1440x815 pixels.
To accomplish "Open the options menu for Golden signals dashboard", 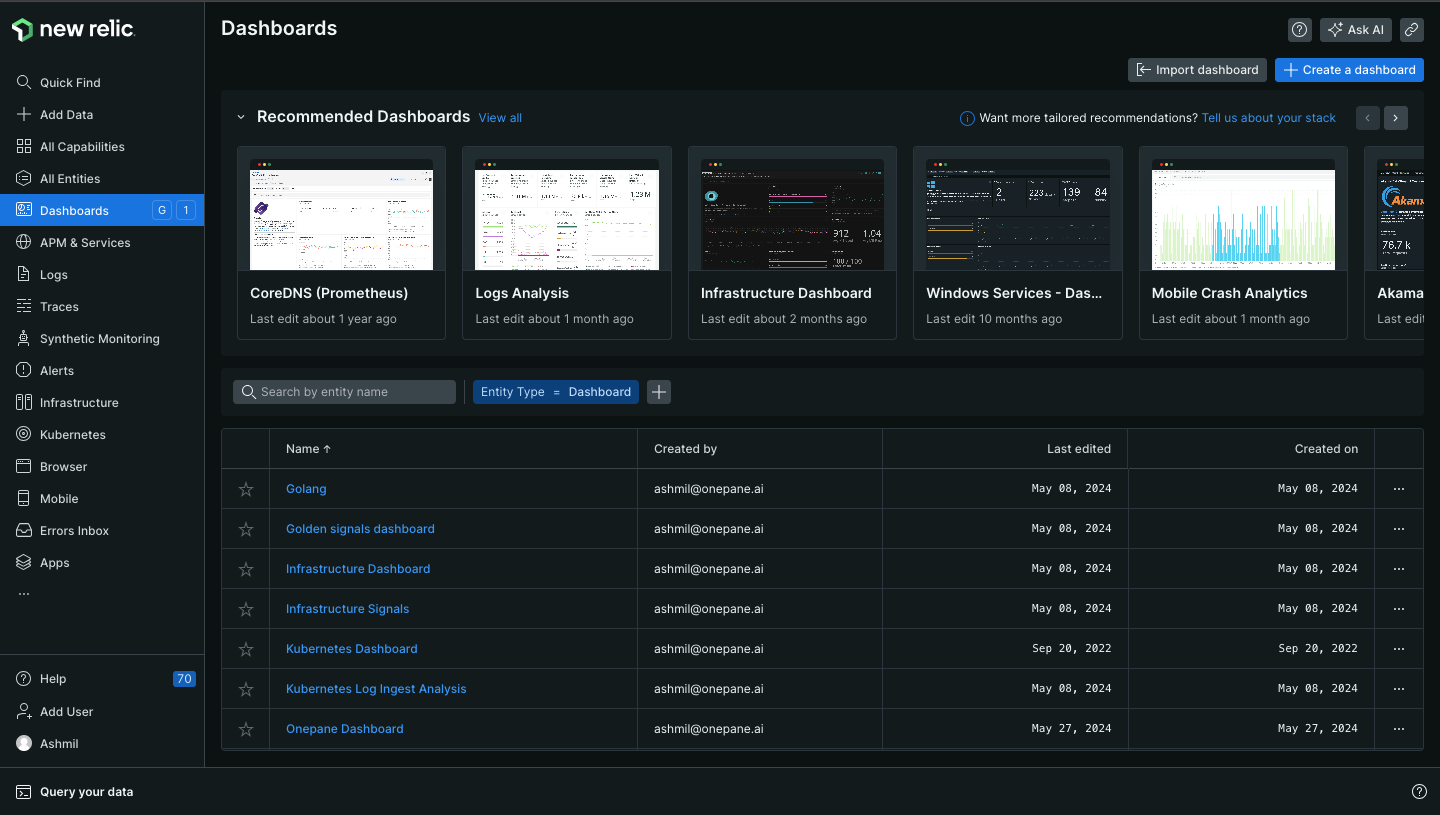I will point(1399,529).
